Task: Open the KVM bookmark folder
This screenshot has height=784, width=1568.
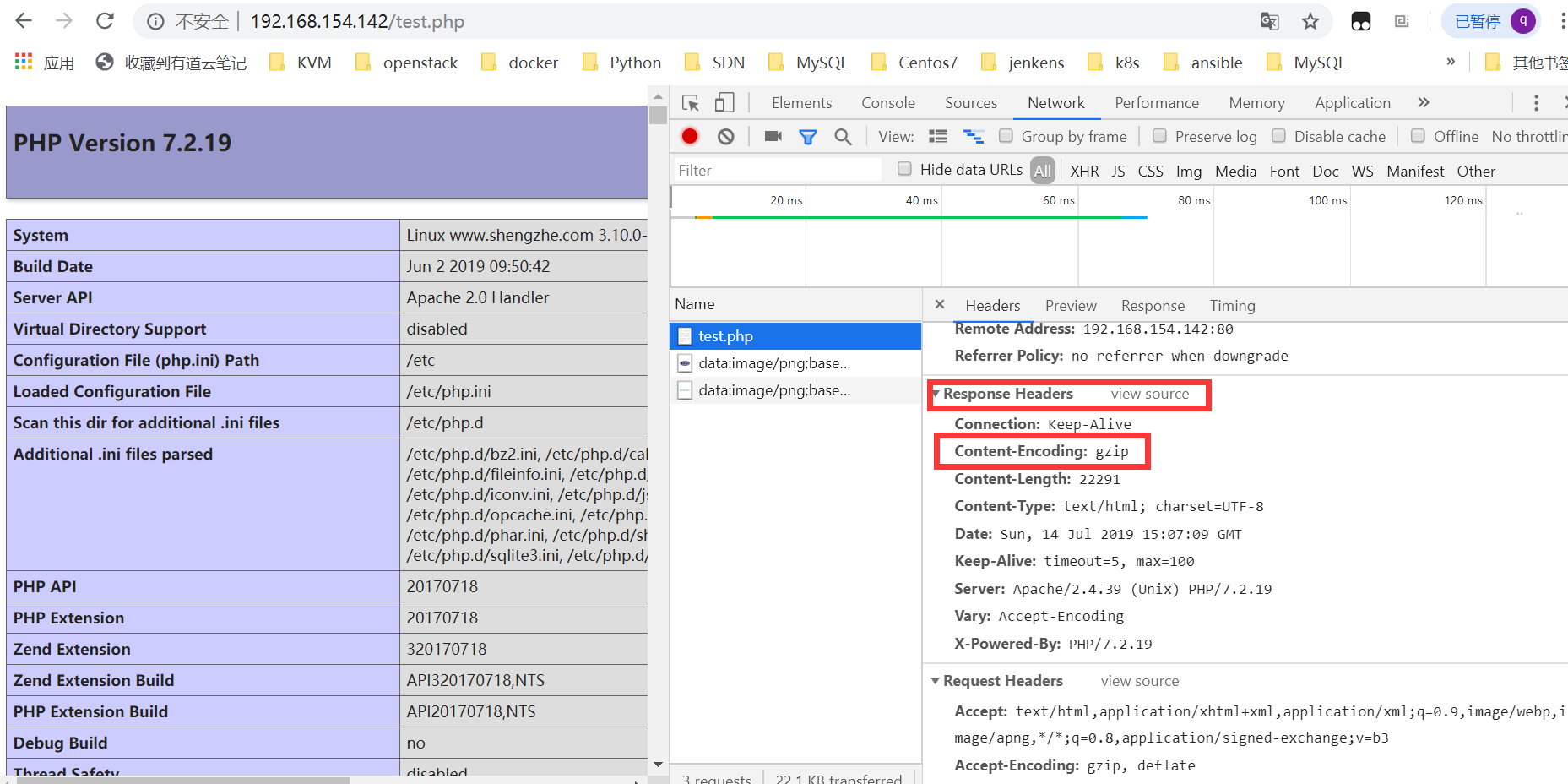Action: pyautogui.click(x=301, y=63)
